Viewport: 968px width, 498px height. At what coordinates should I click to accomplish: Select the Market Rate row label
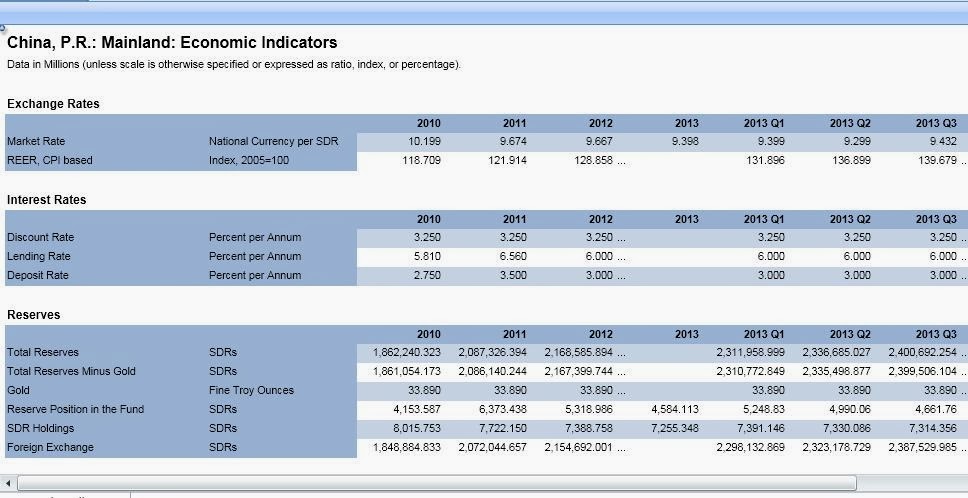tap(36, 141)
